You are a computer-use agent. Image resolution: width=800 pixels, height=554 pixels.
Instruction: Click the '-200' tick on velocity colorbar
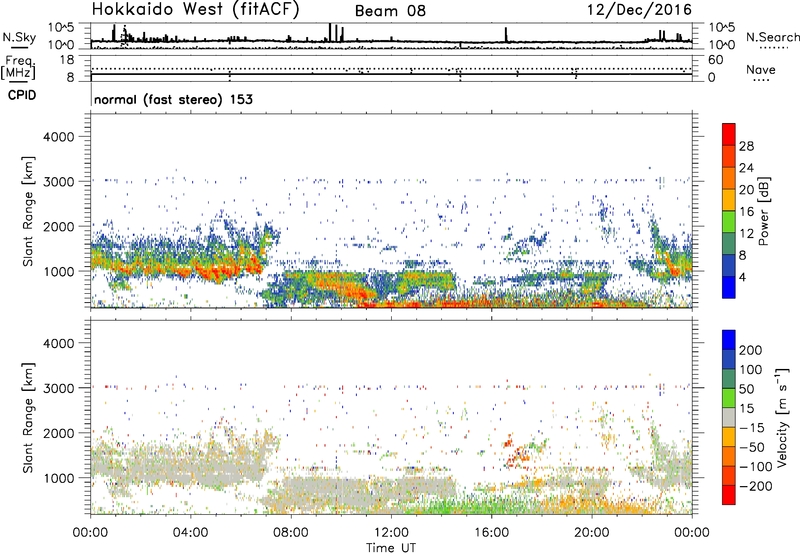755,486
